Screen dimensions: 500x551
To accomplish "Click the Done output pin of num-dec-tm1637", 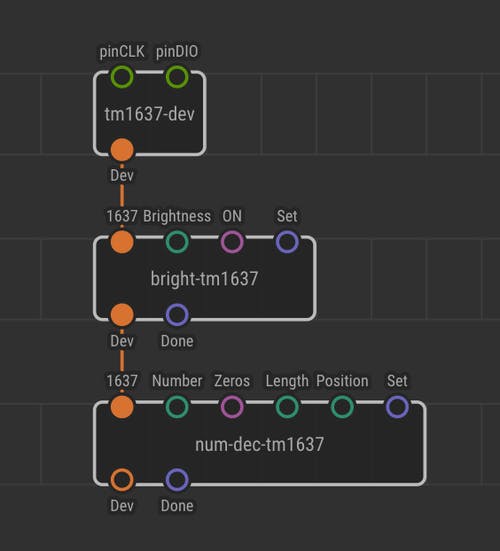I will (177, 480).
